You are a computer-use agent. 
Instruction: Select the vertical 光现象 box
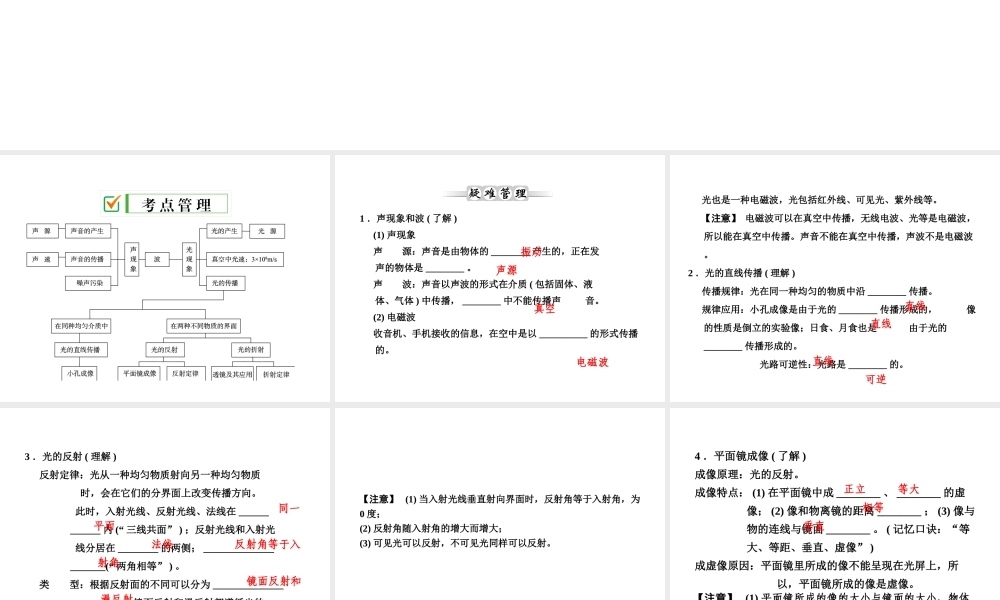click(189, 259)
